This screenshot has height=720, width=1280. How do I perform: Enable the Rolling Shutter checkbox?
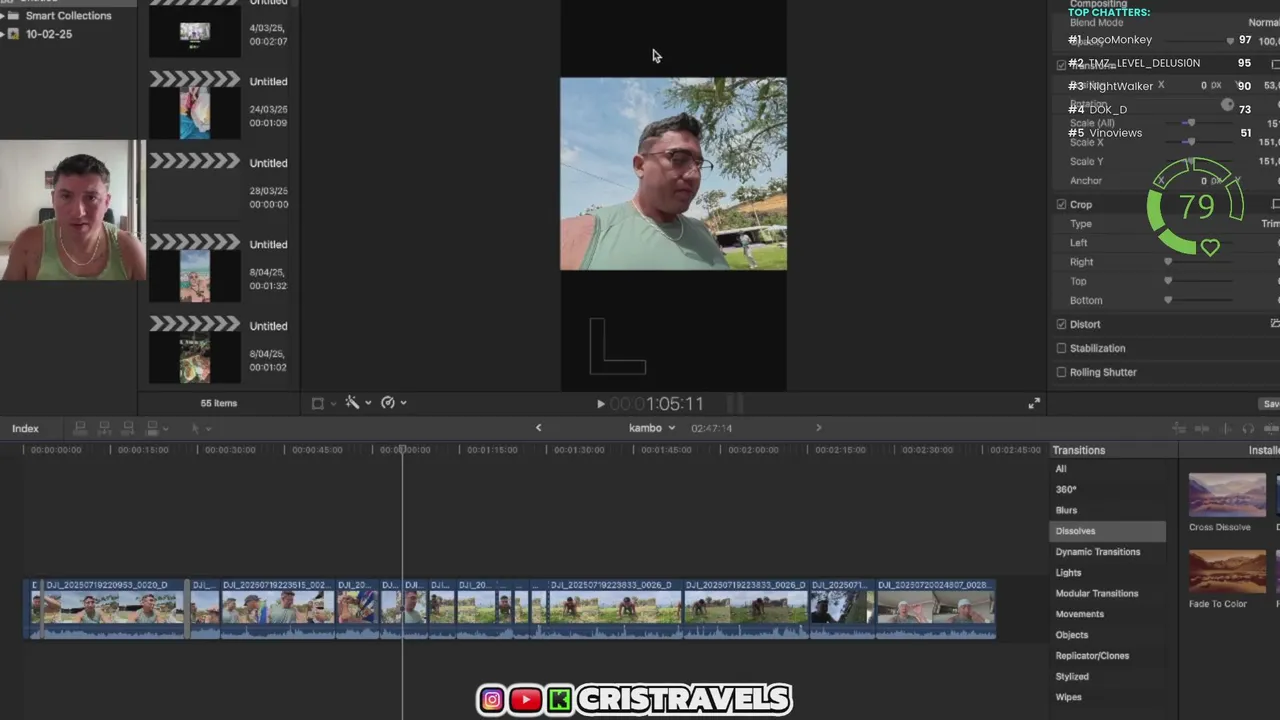tap(1061, 372)
